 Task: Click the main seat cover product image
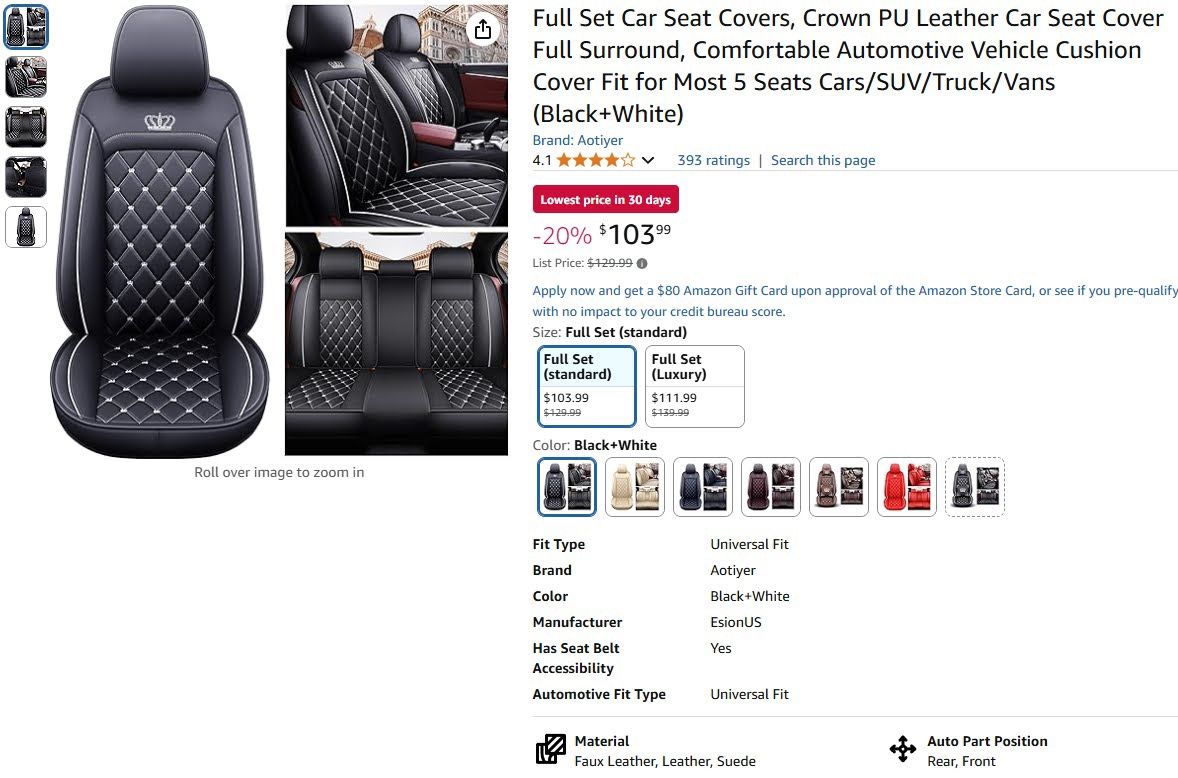tap(160, 230)
